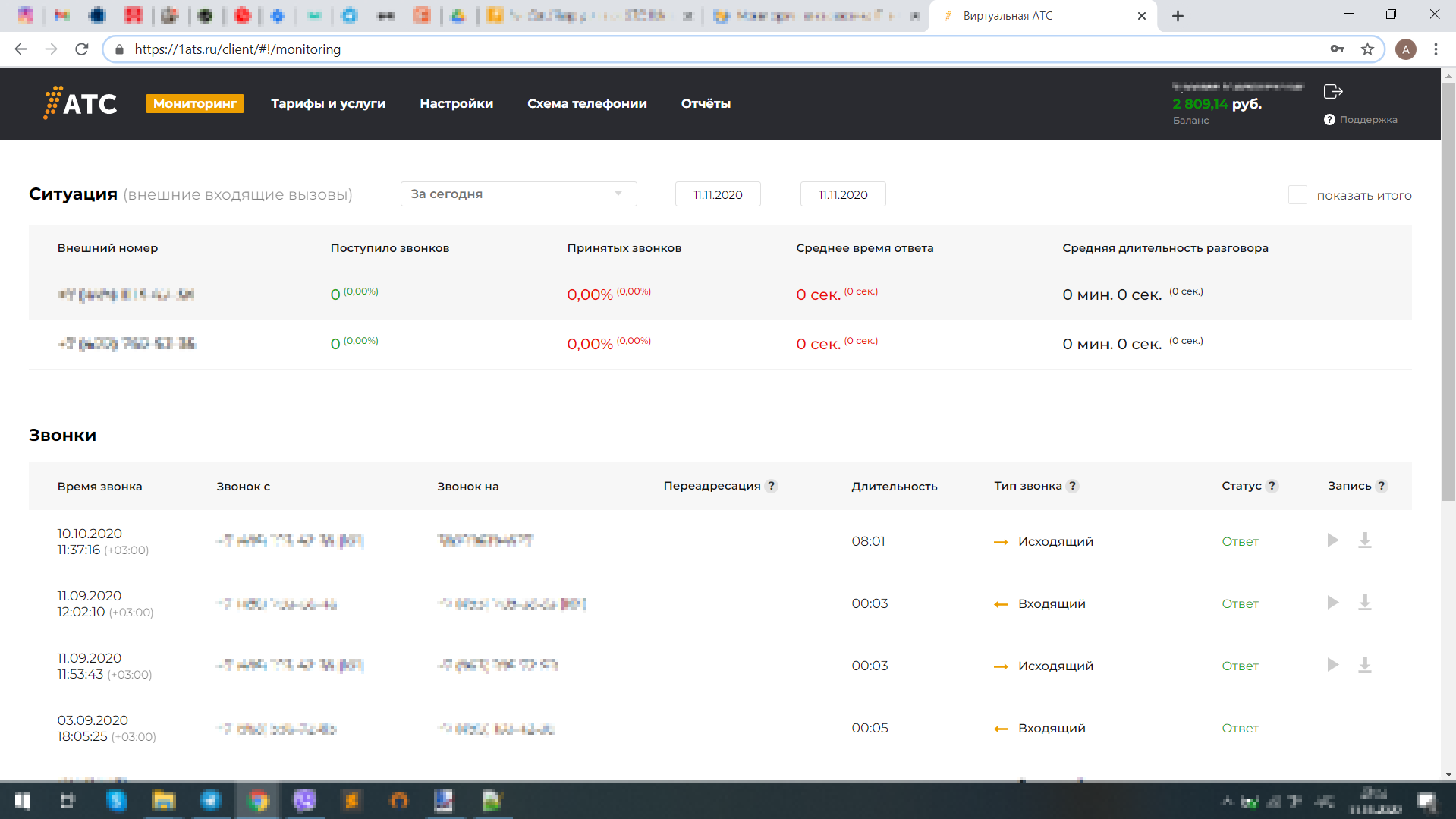Click help icon next to Статус column
The width and height of the screenshot is (1456, 819).
(x=1272, y=486)
